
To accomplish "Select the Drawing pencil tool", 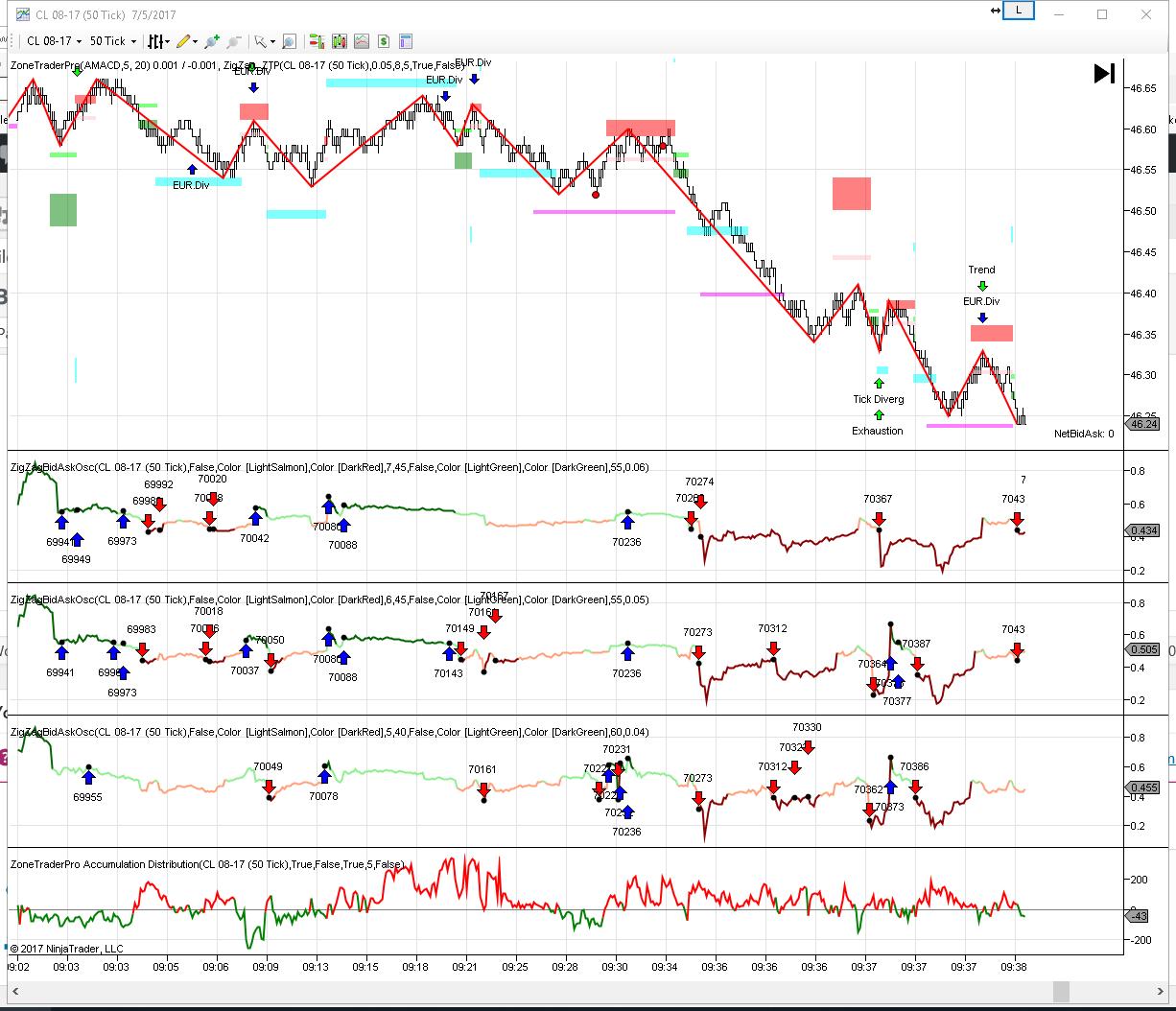I will (x=184, y=41).
